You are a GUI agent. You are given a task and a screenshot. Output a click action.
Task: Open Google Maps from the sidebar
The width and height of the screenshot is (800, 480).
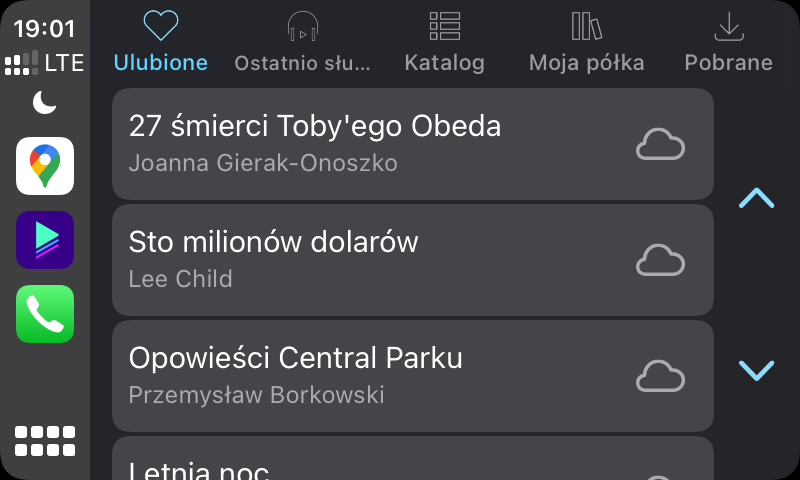pos(45,165)
